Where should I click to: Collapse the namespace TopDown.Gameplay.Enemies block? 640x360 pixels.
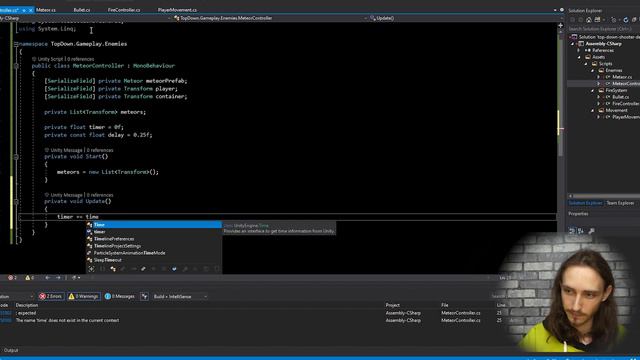[16, 44]
